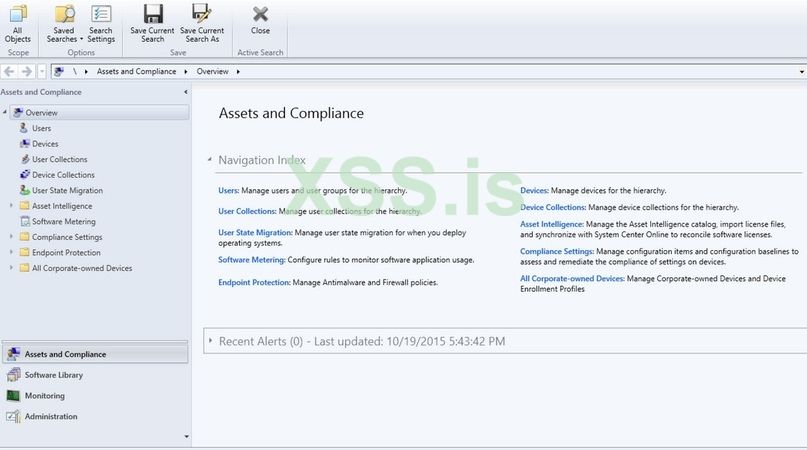Select the User Collections tree icon

pyautogui.click(x=25, y=159)
